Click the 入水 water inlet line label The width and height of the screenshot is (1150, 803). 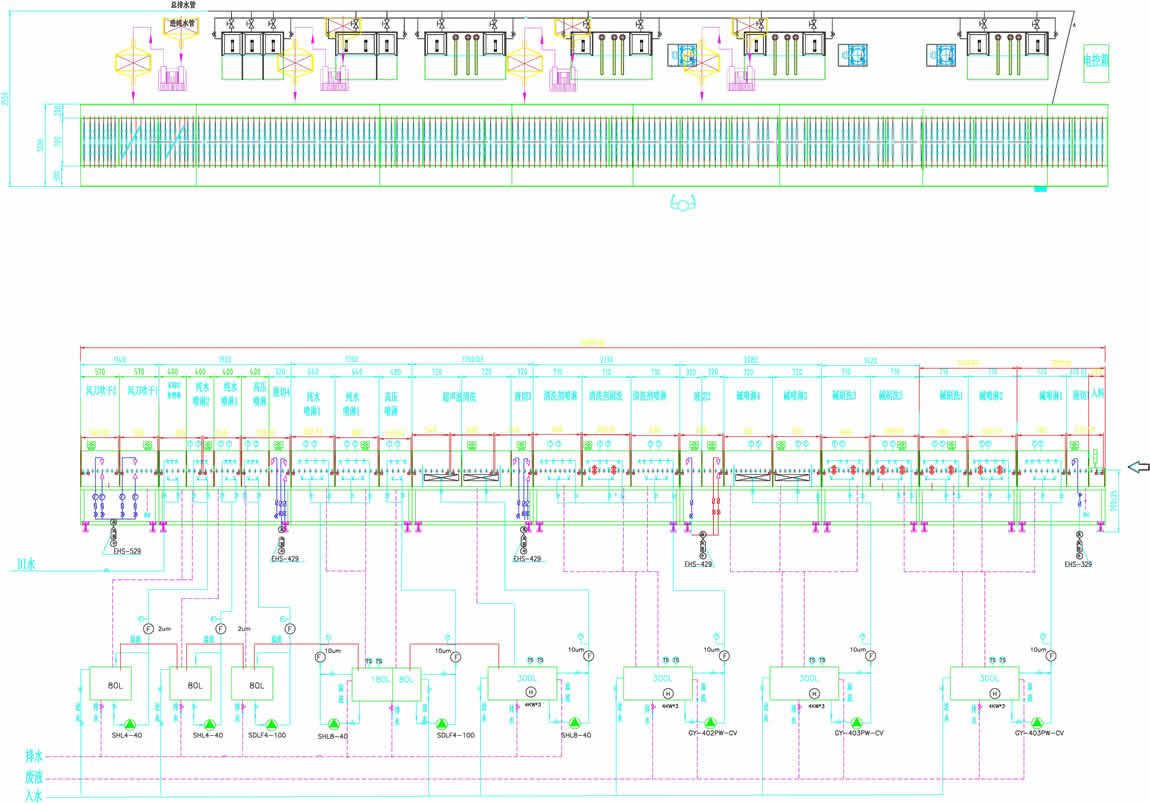click(36, 795)
